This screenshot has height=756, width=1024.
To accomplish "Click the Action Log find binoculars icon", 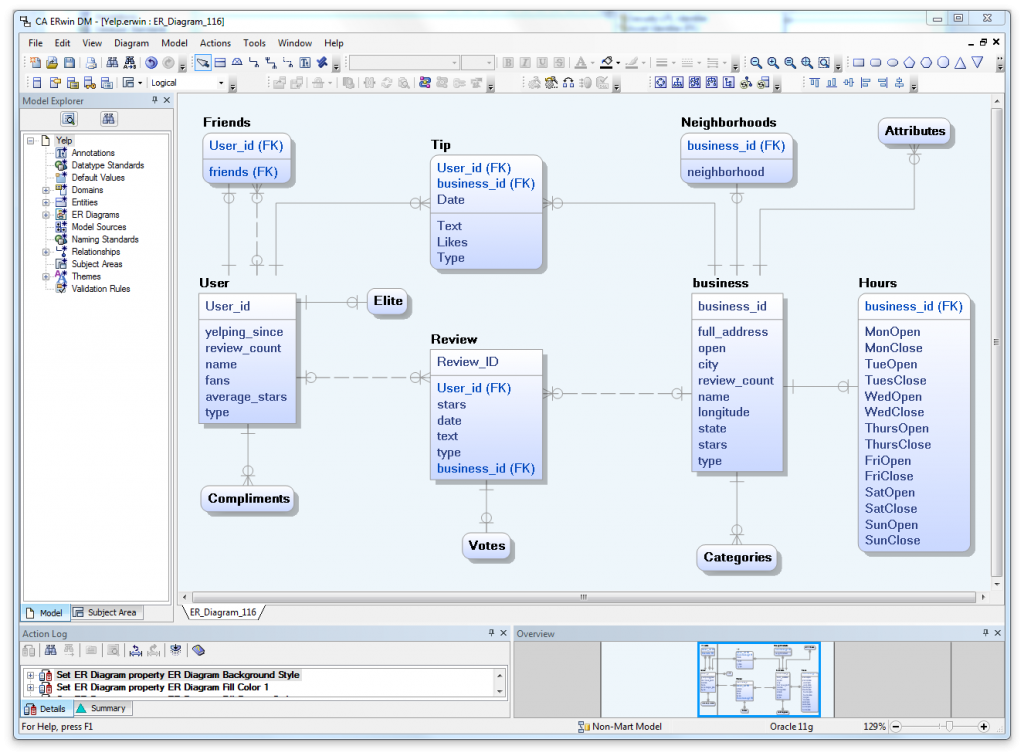I will [50, 650].
